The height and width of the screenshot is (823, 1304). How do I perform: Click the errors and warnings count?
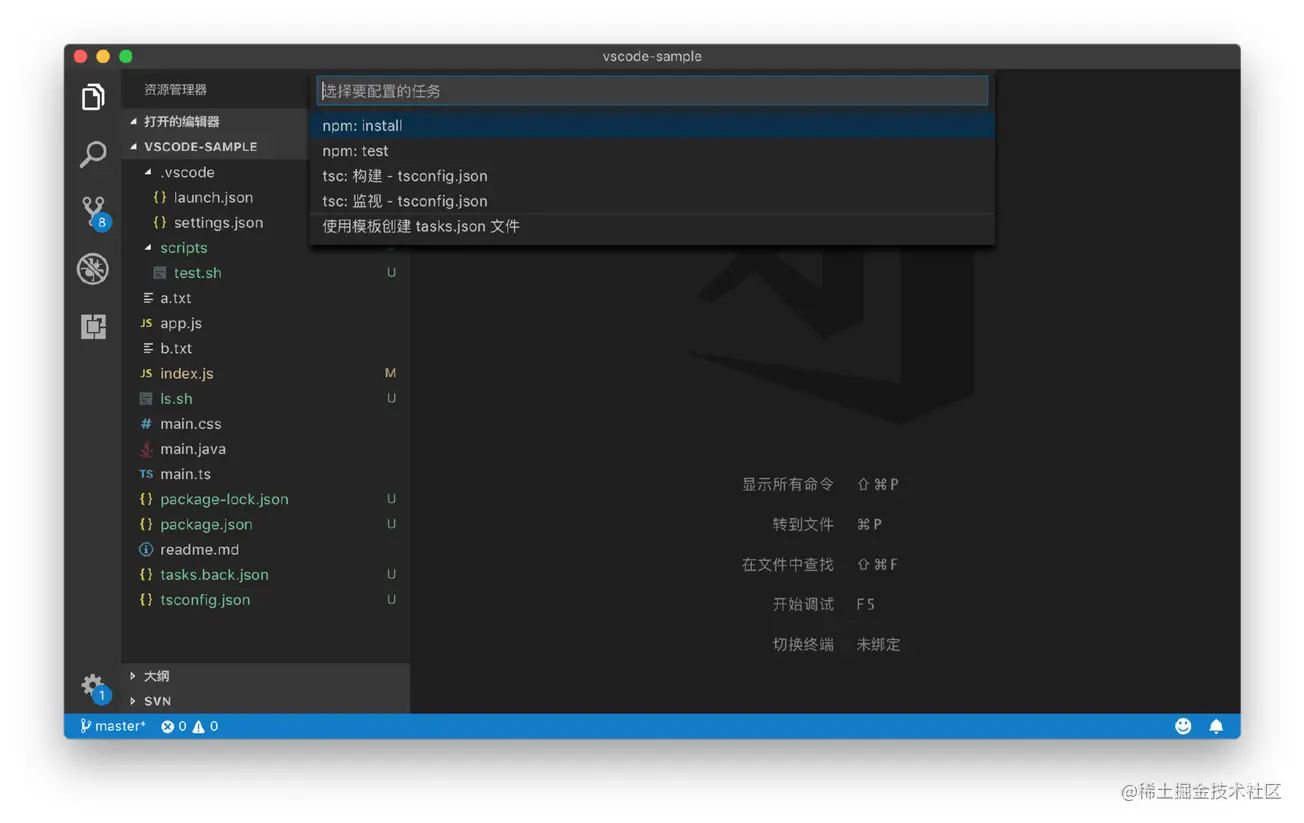[190, 726]
